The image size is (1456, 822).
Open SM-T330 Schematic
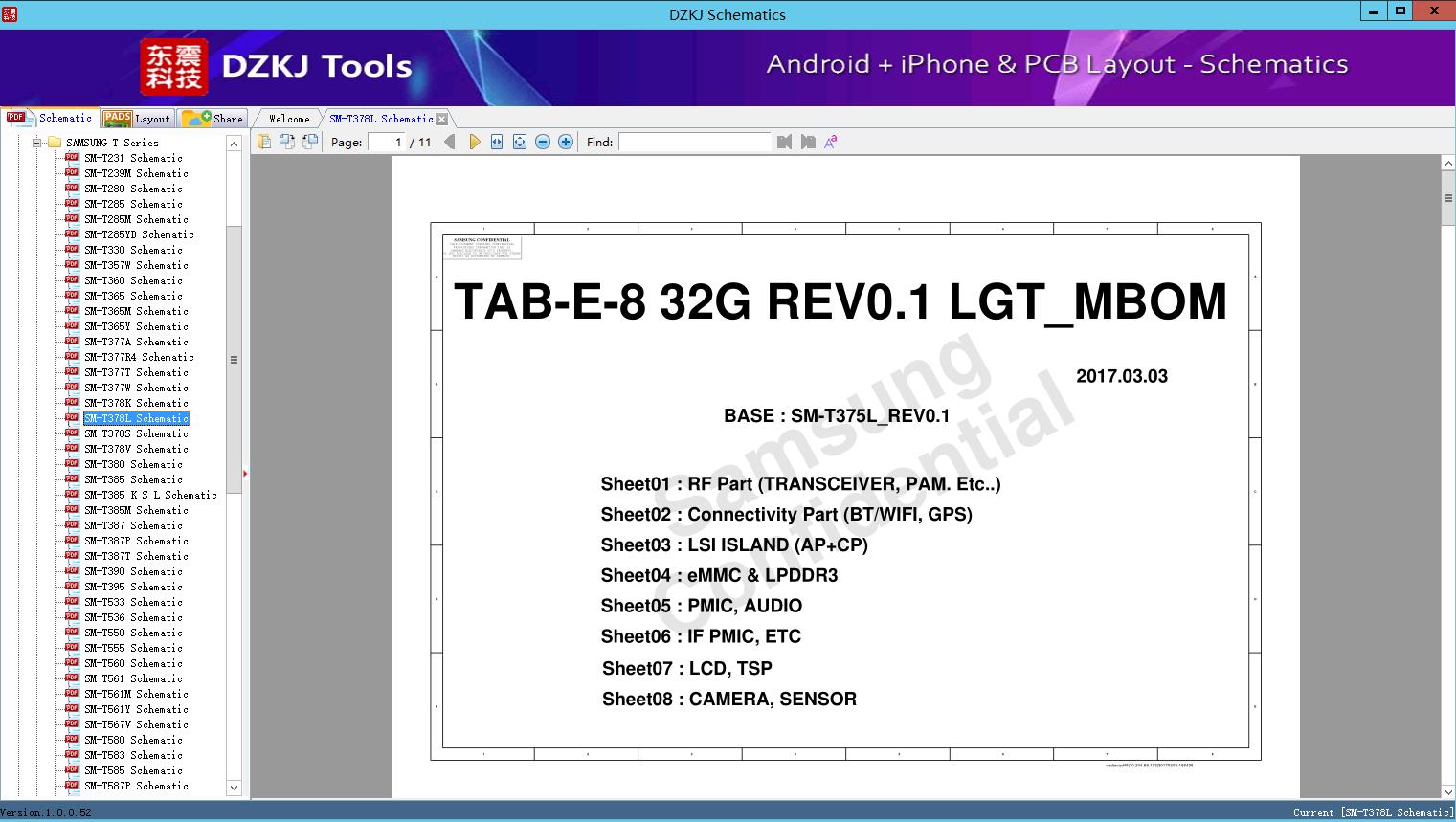[x=133, y=250]
